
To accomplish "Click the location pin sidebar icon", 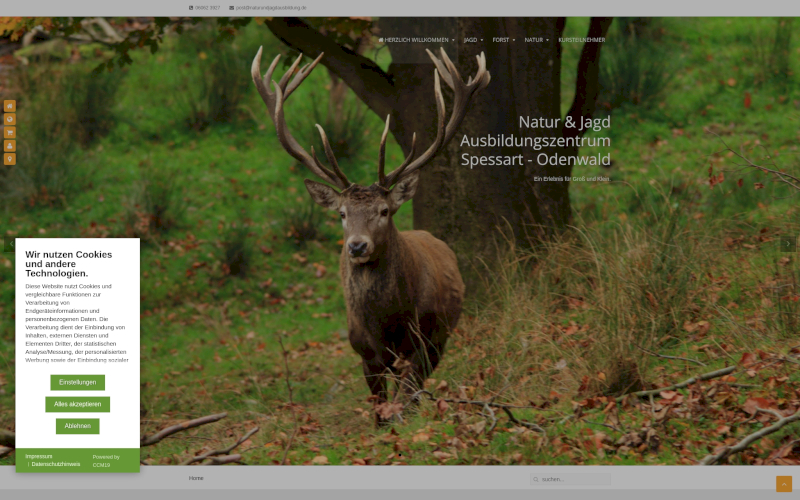I will (x=10, y=159).
